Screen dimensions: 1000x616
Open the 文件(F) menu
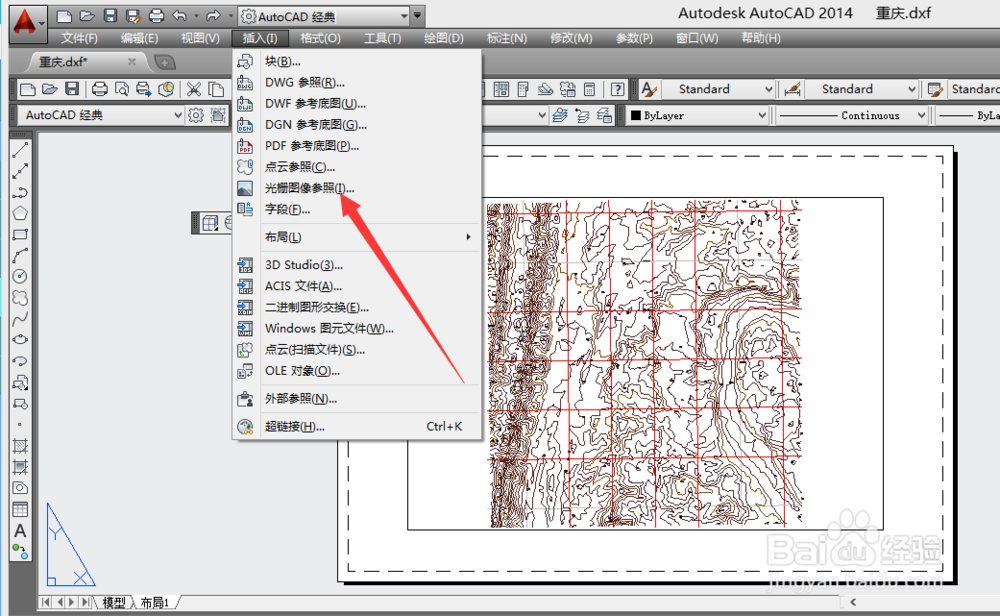pyautogui.click(x=79, y=38)
